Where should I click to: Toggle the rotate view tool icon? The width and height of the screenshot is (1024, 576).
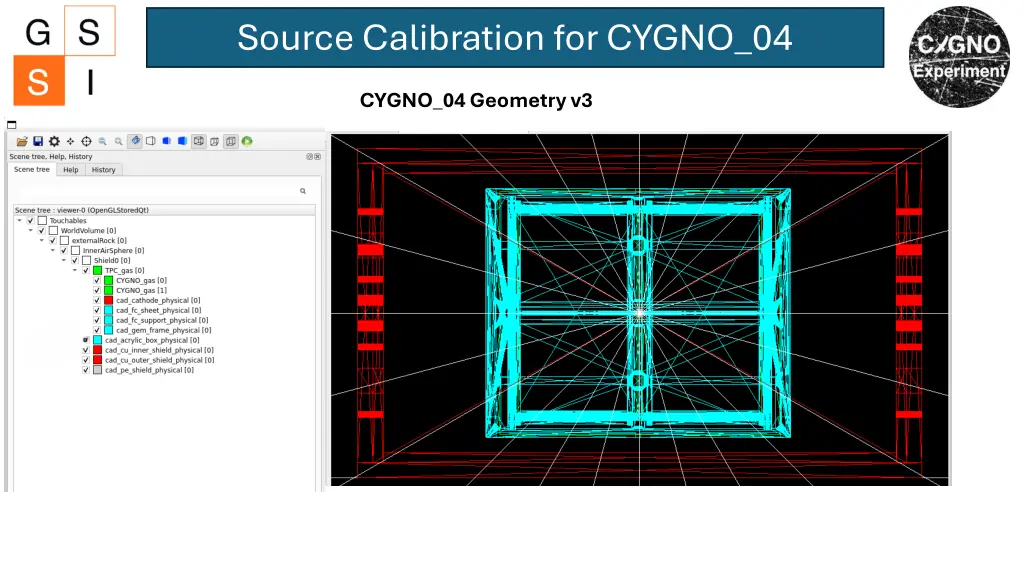tap(135, 142)
